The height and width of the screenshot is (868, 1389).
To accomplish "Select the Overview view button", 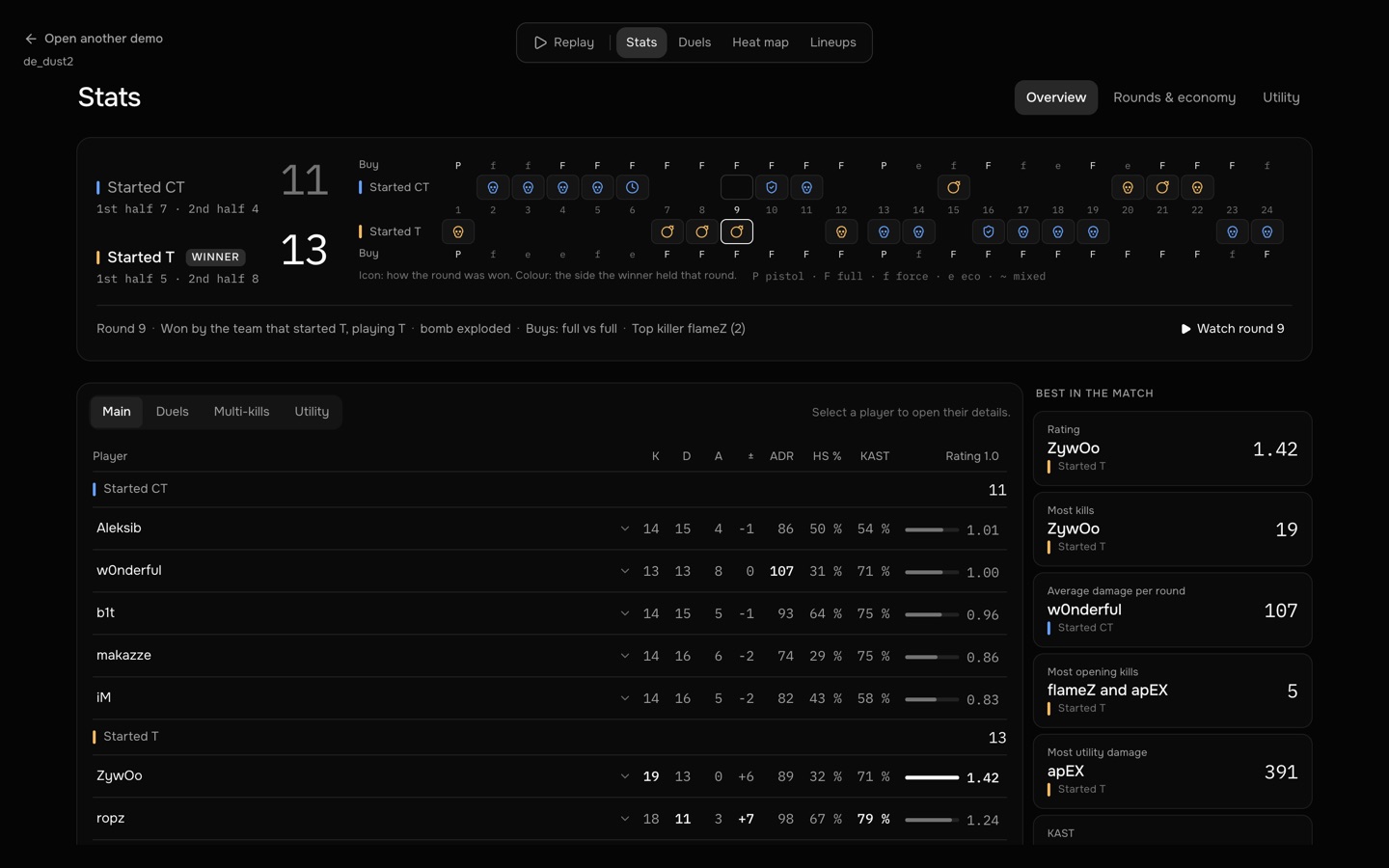I will tap(1055, 97).
